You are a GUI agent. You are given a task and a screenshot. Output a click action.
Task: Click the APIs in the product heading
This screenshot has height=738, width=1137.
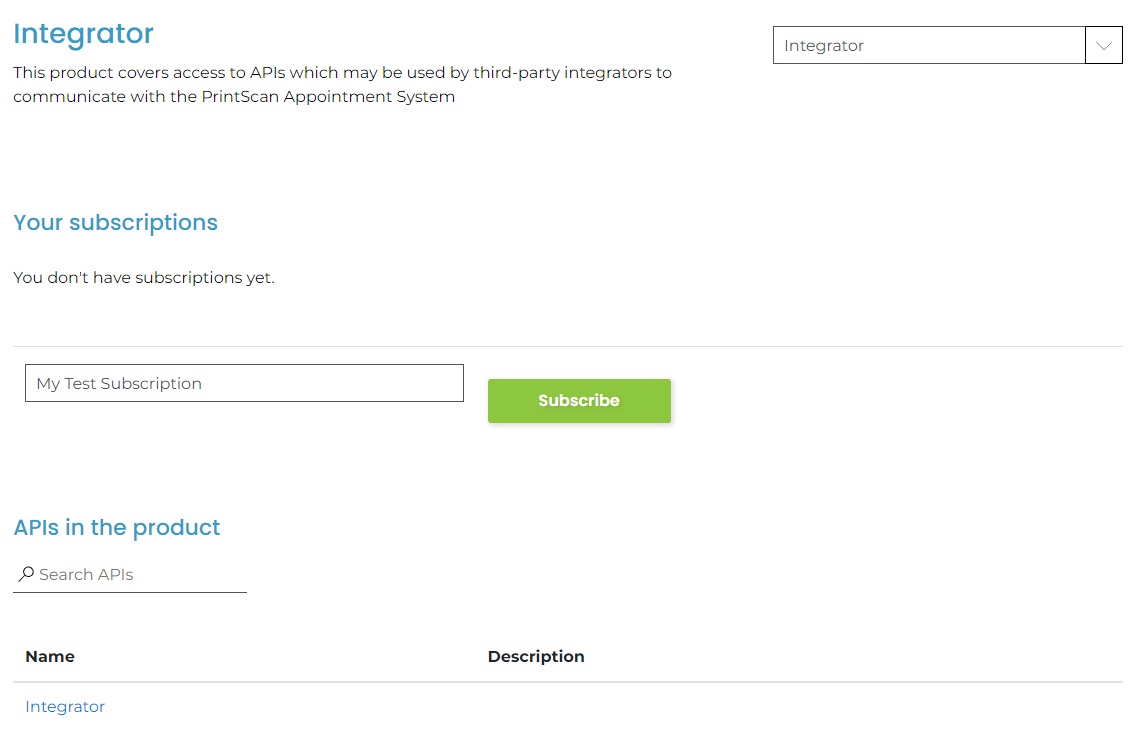coord(117,527)
